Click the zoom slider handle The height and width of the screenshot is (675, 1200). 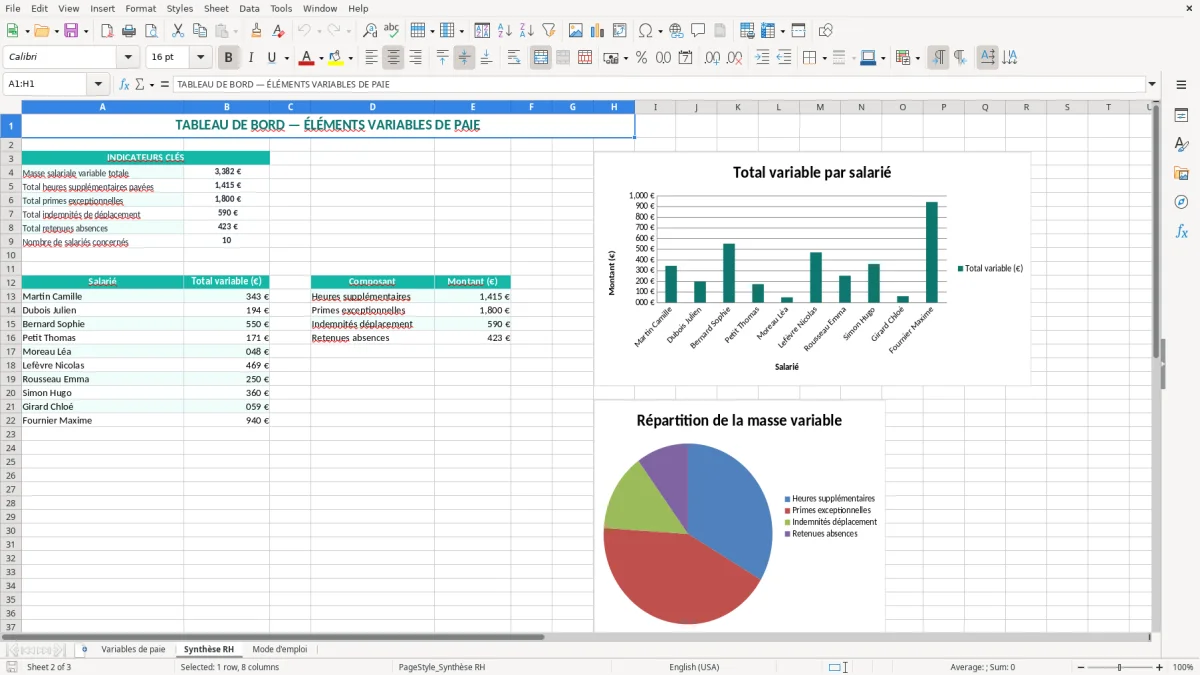click(x=1120, y=667)
